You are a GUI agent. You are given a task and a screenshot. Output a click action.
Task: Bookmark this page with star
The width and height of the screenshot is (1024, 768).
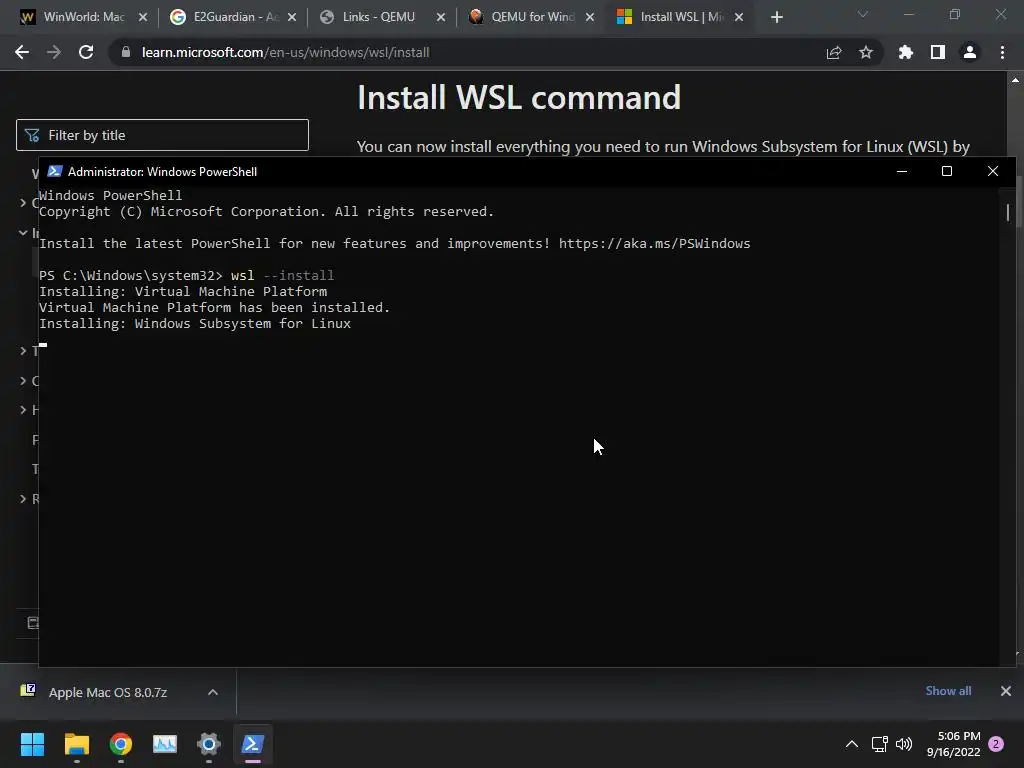point(866,52)
